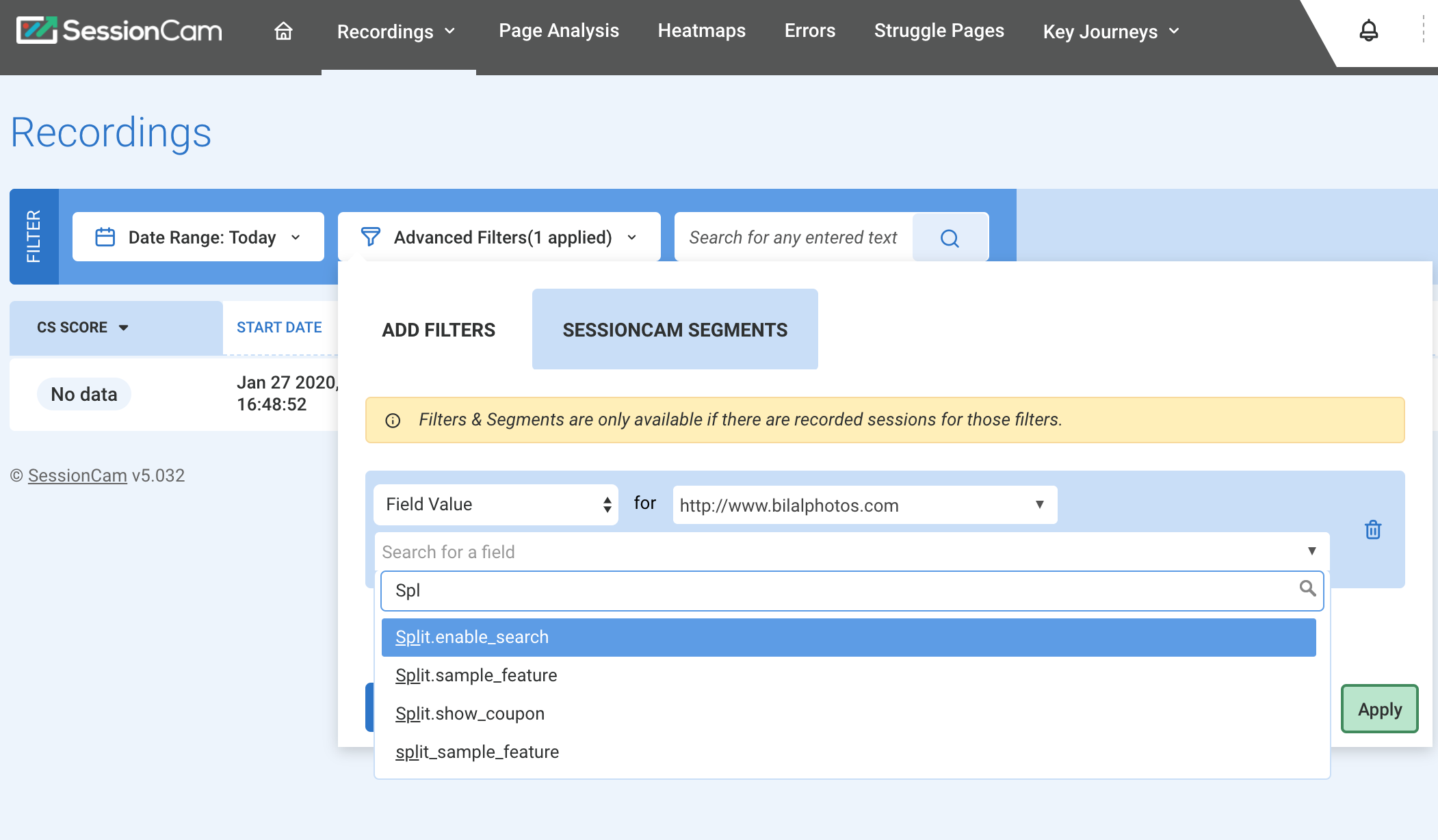Open the notifications bell
Screen dimensions: 1438x840
1368,31
